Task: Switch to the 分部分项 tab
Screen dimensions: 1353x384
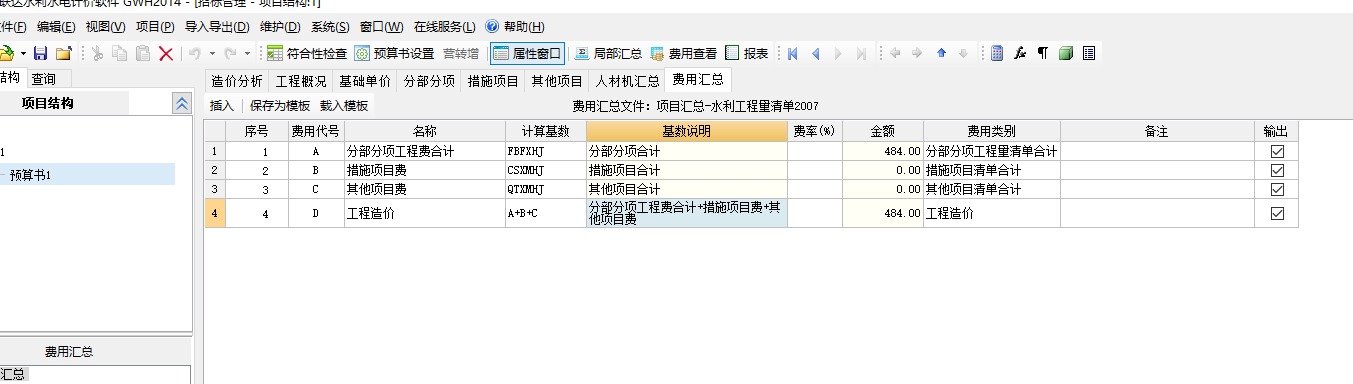Action: [x=429, y=81]
